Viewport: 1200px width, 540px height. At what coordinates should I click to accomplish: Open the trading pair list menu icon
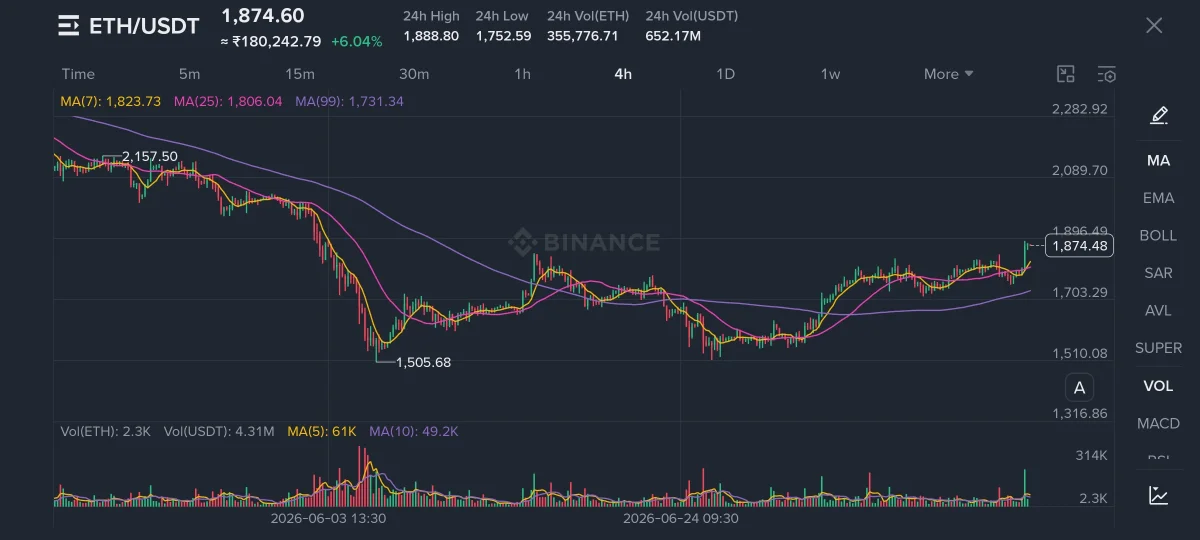tap(68, 26)
